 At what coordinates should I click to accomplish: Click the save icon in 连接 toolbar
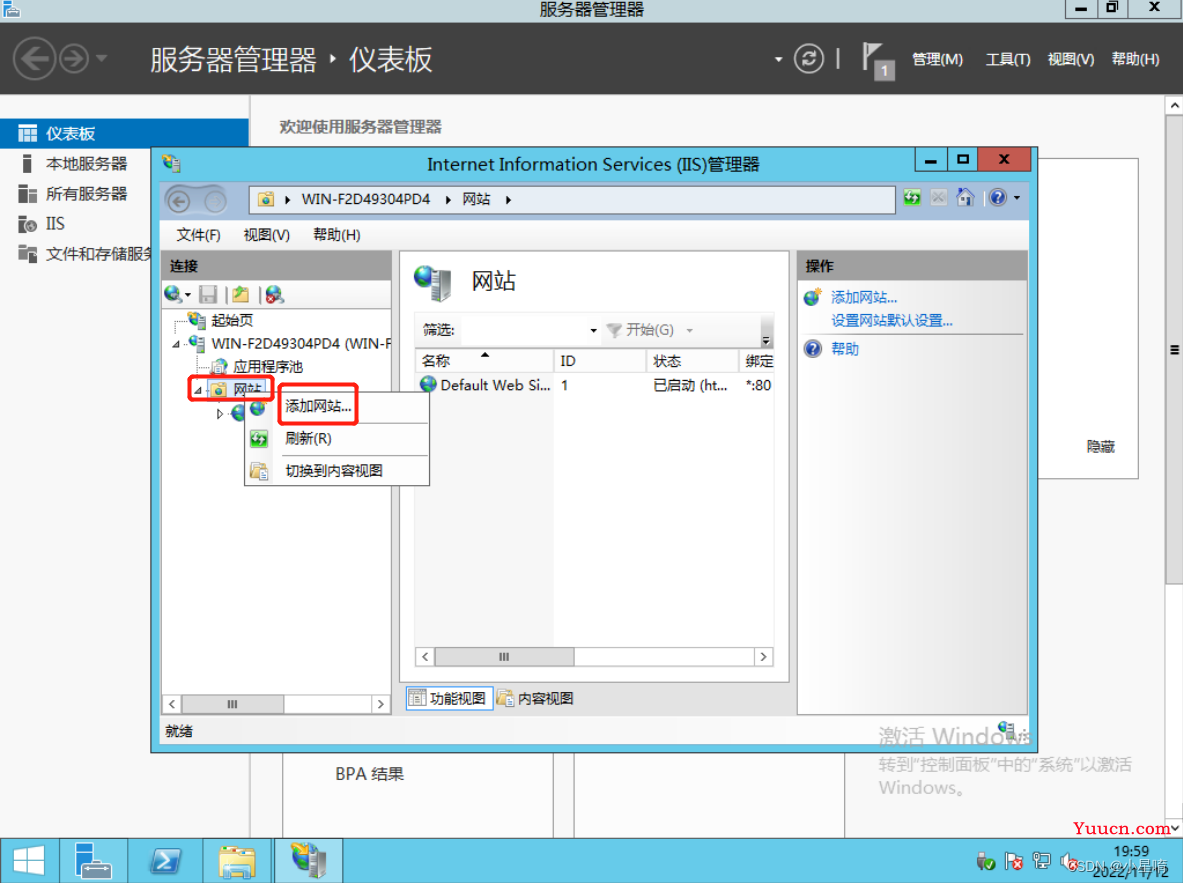(x=208, y=294)
